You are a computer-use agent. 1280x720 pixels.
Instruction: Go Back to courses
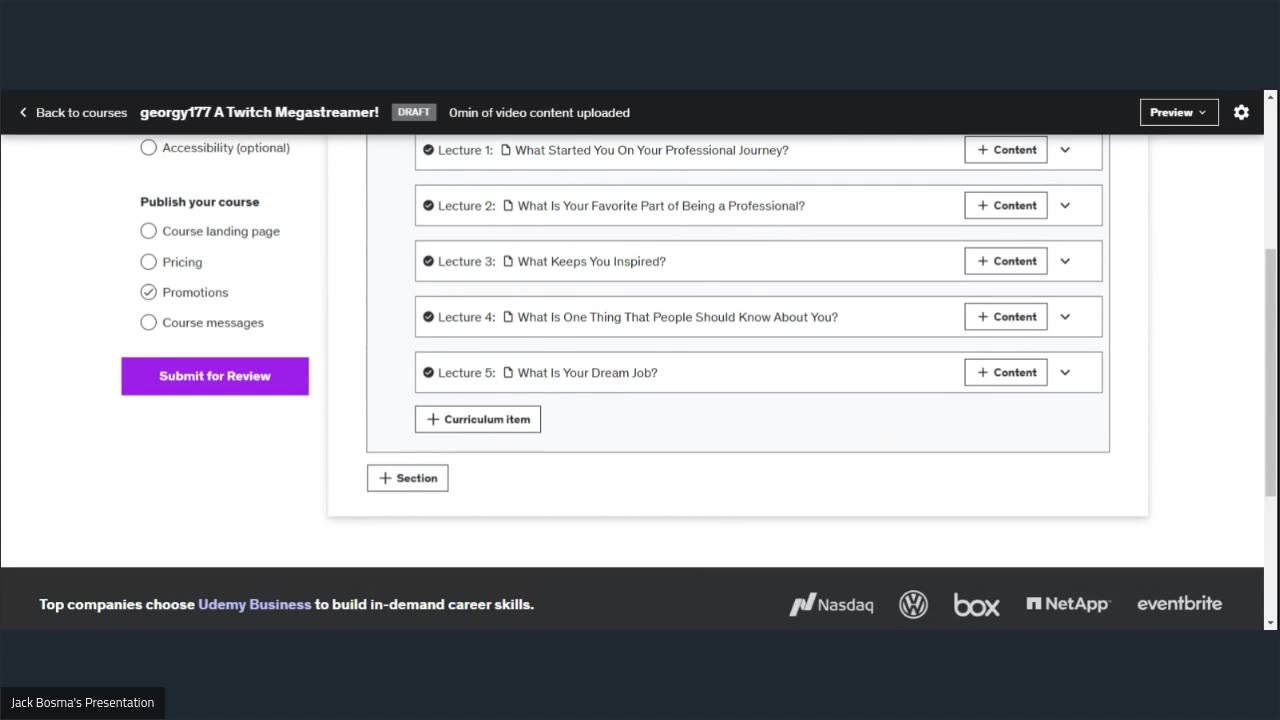81,113
